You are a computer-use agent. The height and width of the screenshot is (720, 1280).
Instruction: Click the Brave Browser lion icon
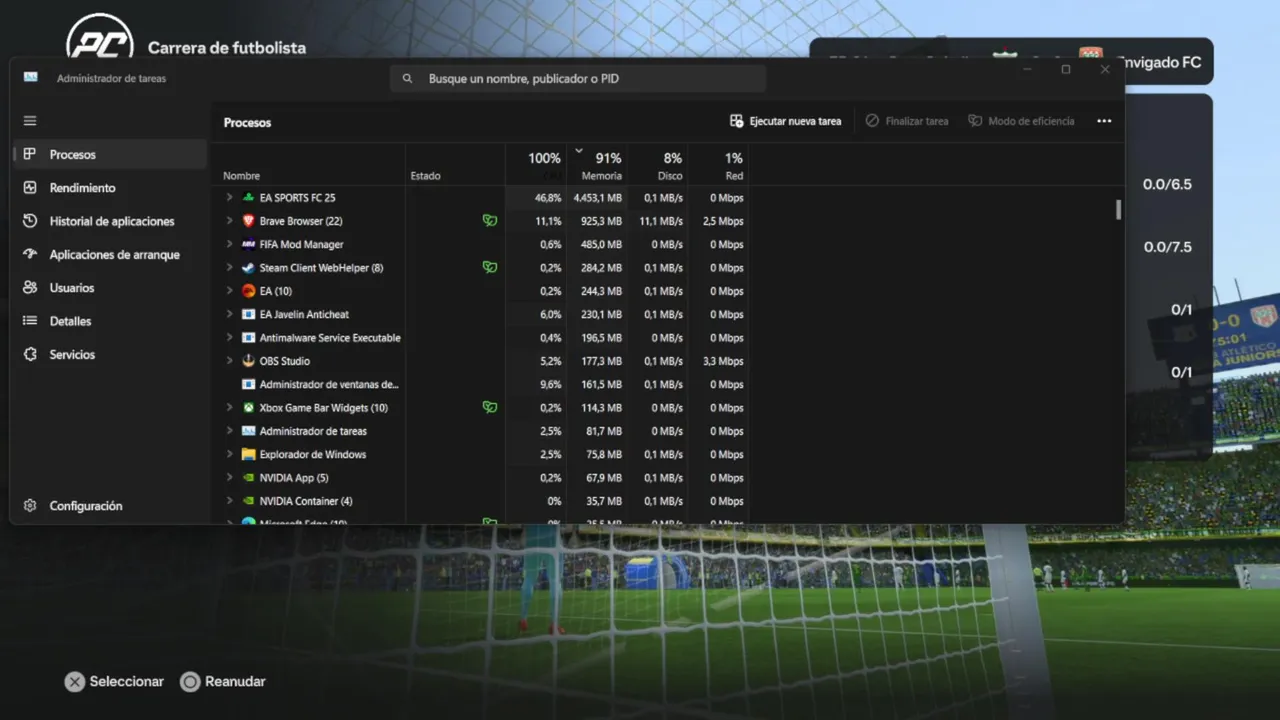point(248,221)
